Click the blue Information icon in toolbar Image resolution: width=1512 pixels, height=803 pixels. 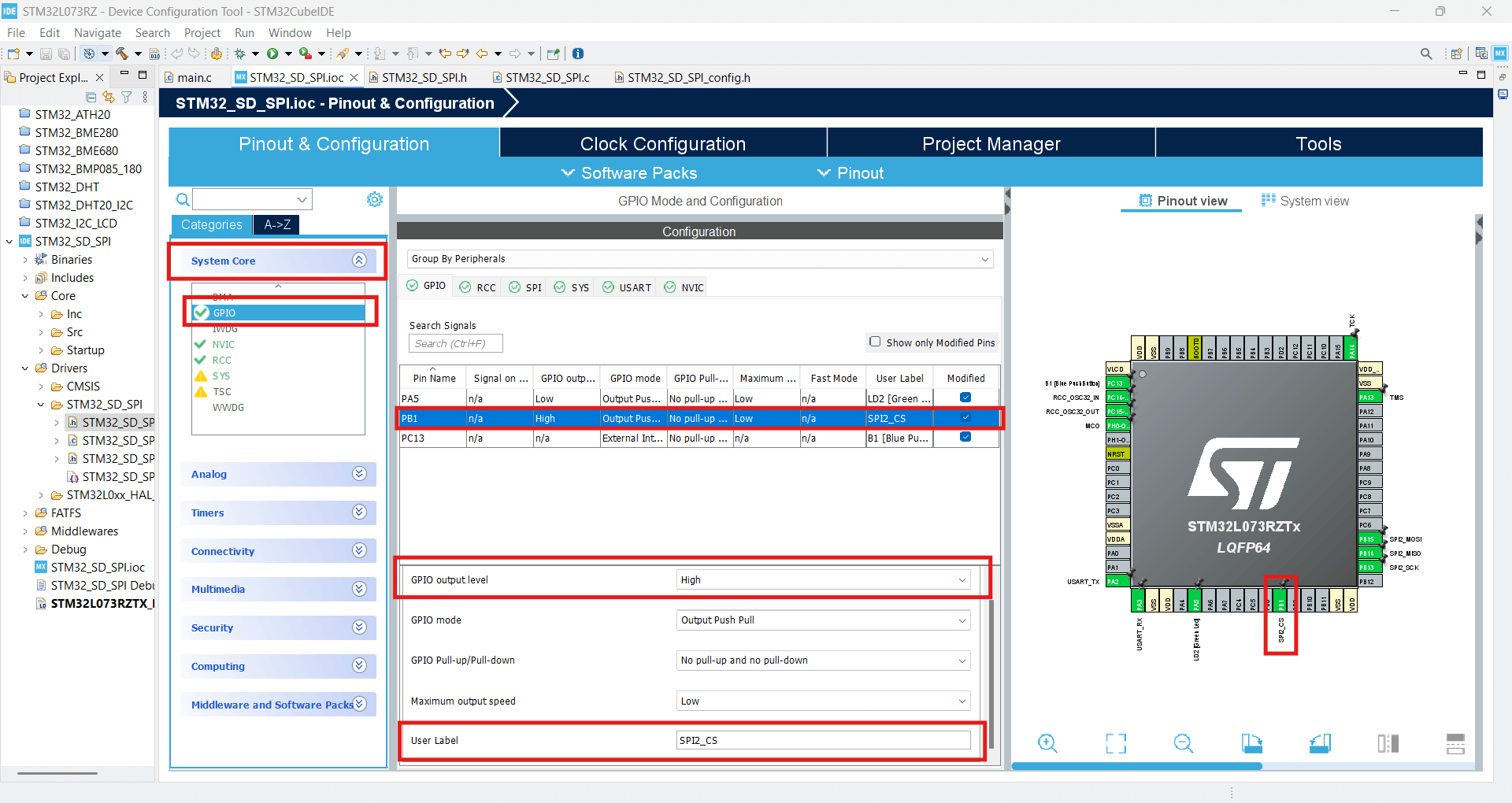coord(578,54)
